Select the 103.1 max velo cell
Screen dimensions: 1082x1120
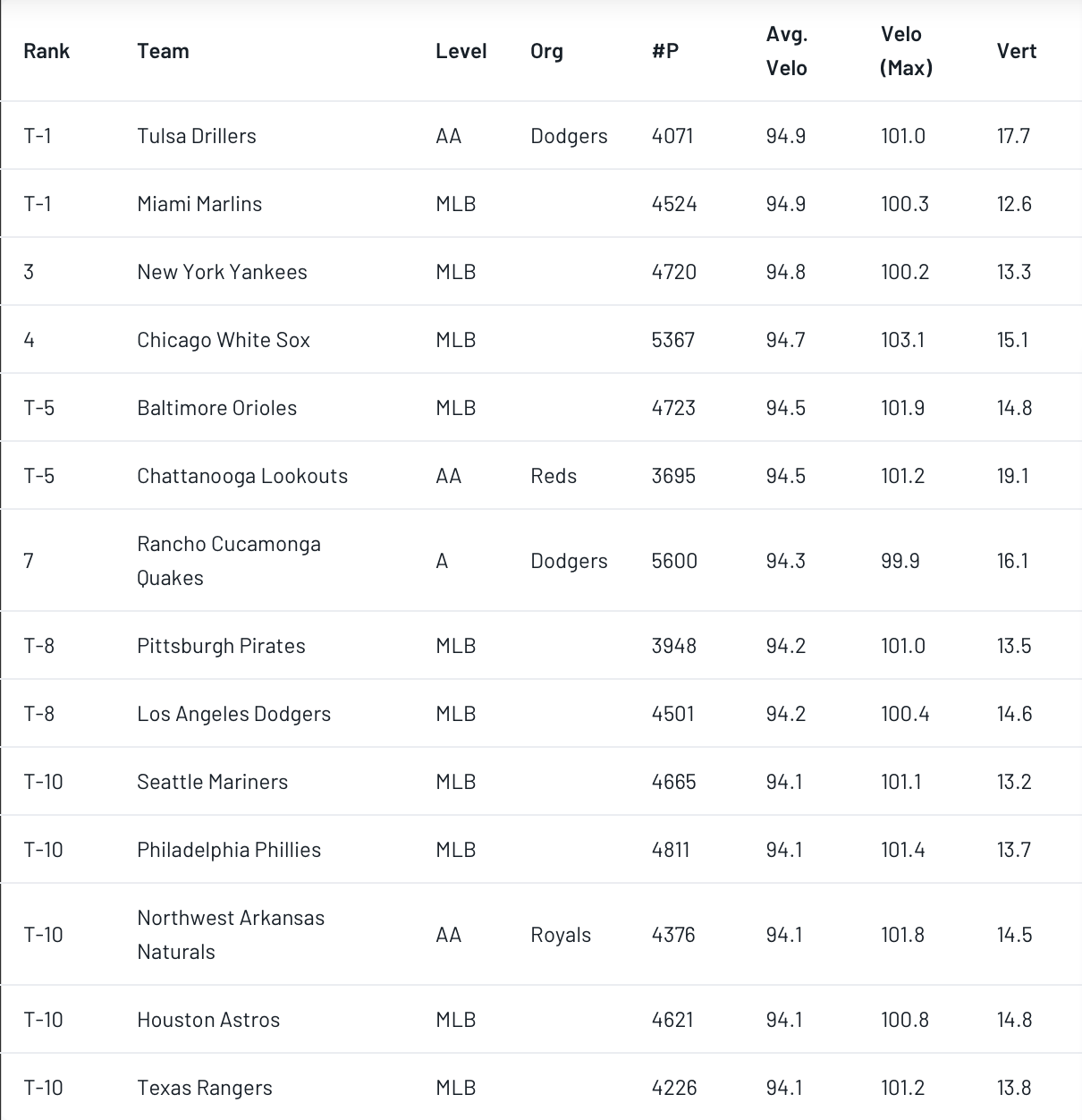[x=903, y=340]
